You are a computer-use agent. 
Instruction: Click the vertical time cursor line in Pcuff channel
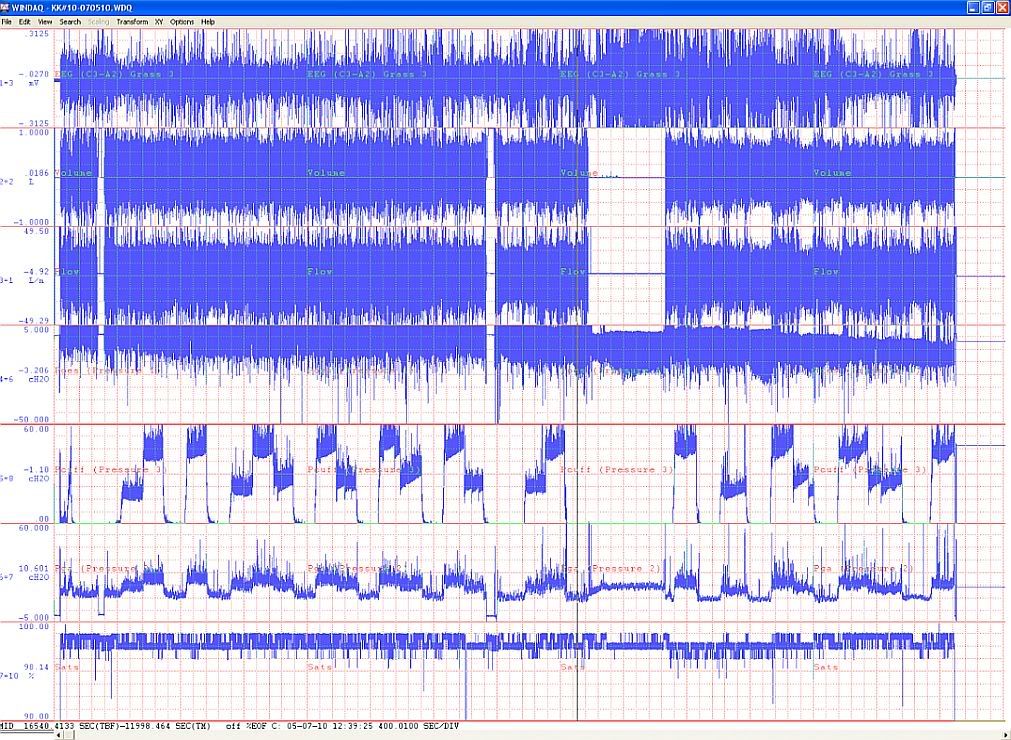tap(577, 474)
